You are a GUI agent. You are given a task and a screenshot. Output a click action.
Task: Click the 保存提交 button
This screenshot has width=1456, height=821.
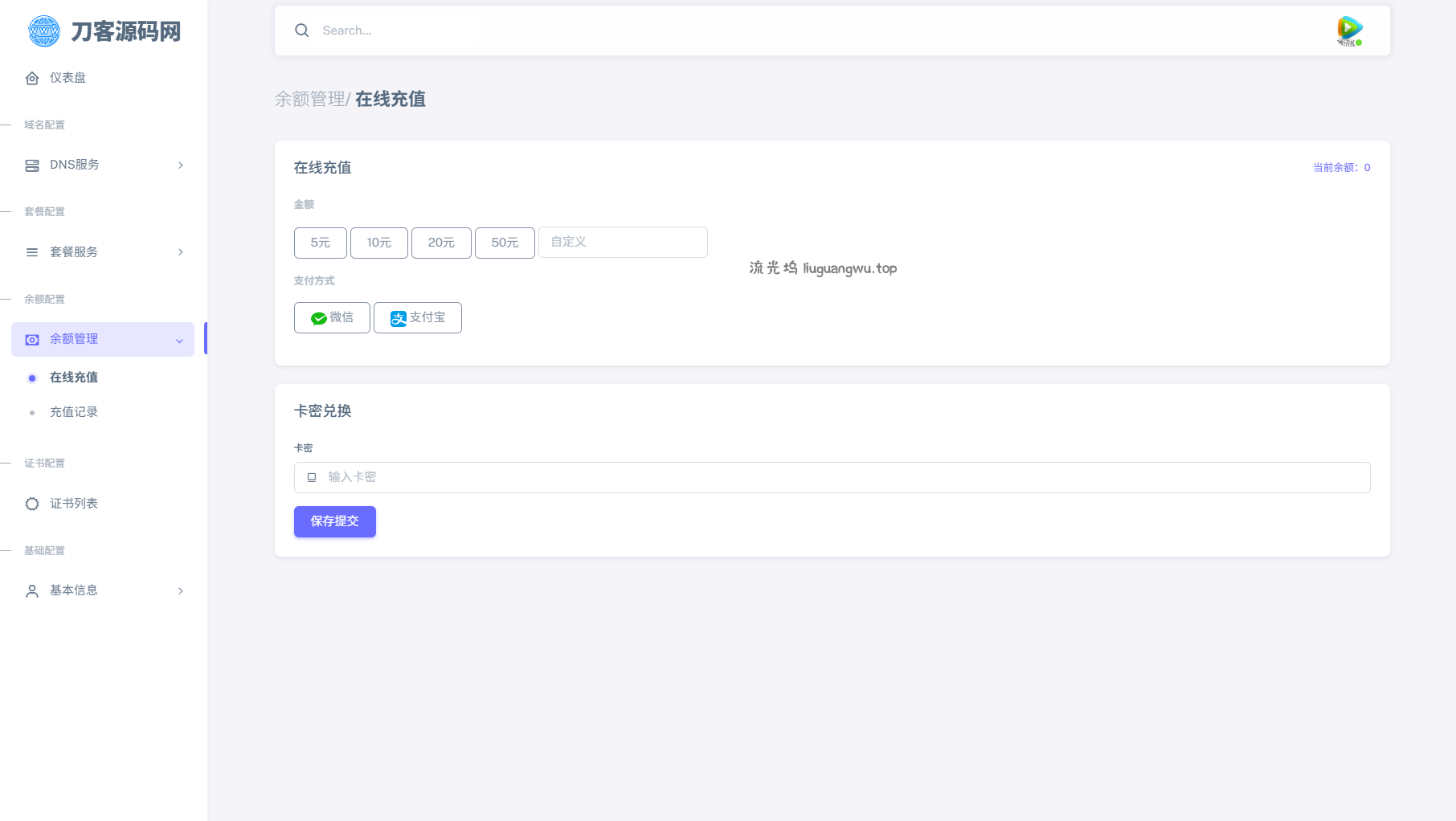(x=334, y=521)
